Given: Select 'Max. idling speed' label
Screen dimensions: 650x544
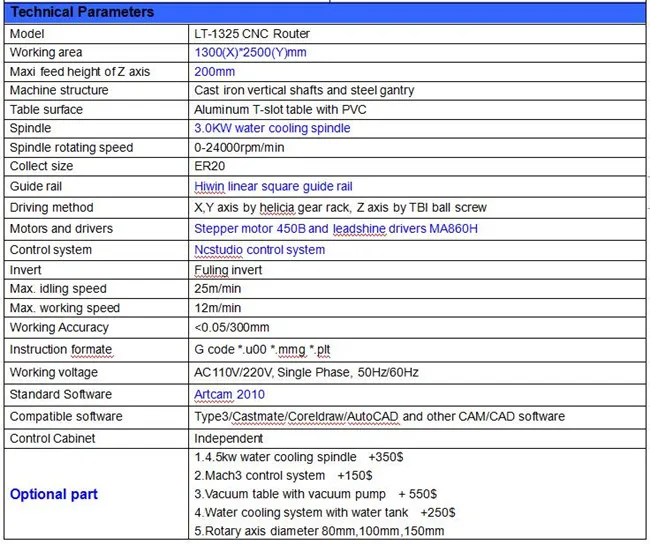Looking at the screenshot, I should pyautogui.click(x=58, y=289).
